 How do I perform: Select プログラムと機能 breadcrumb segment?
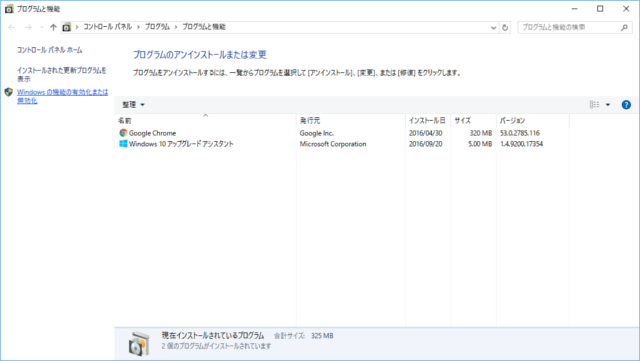[204, 27]
